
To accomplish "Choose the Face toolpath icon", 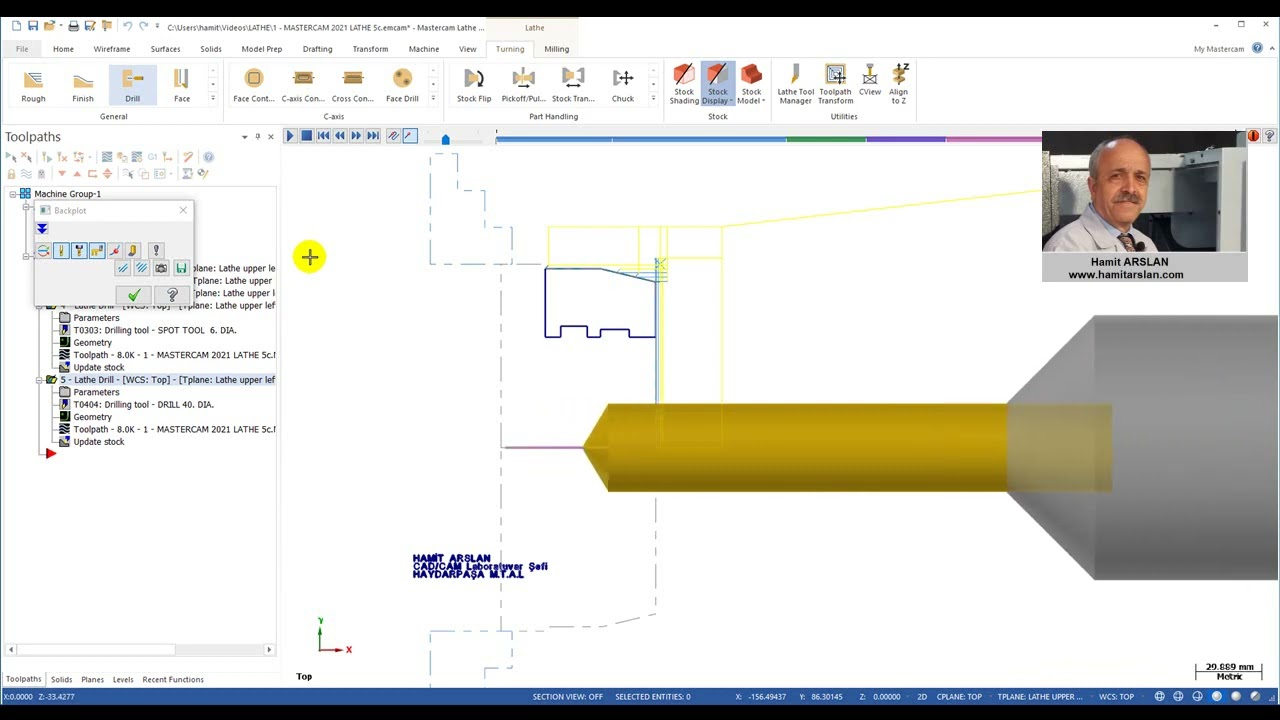I will [182, 86].
